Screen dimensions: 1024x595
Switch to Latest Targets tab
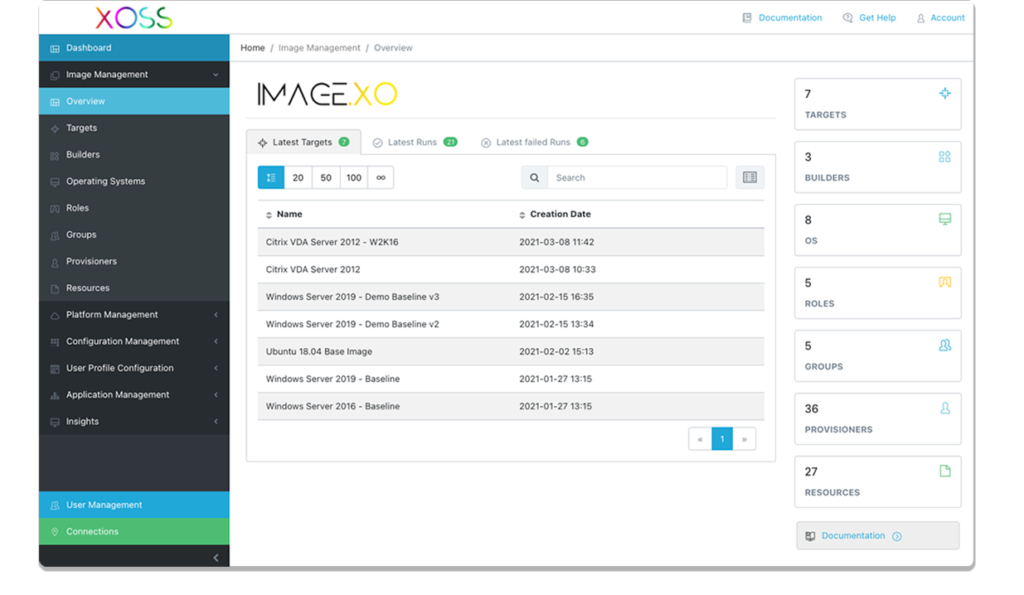coord(304,142)
